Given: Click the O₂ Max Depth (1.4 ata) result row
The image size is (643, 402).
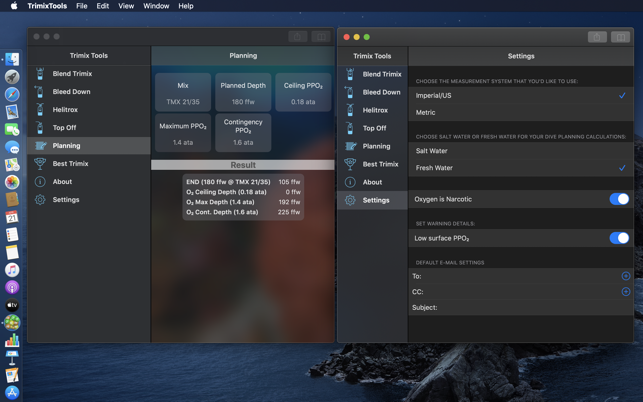Looking at the screenshot, I should coord(243,202).
